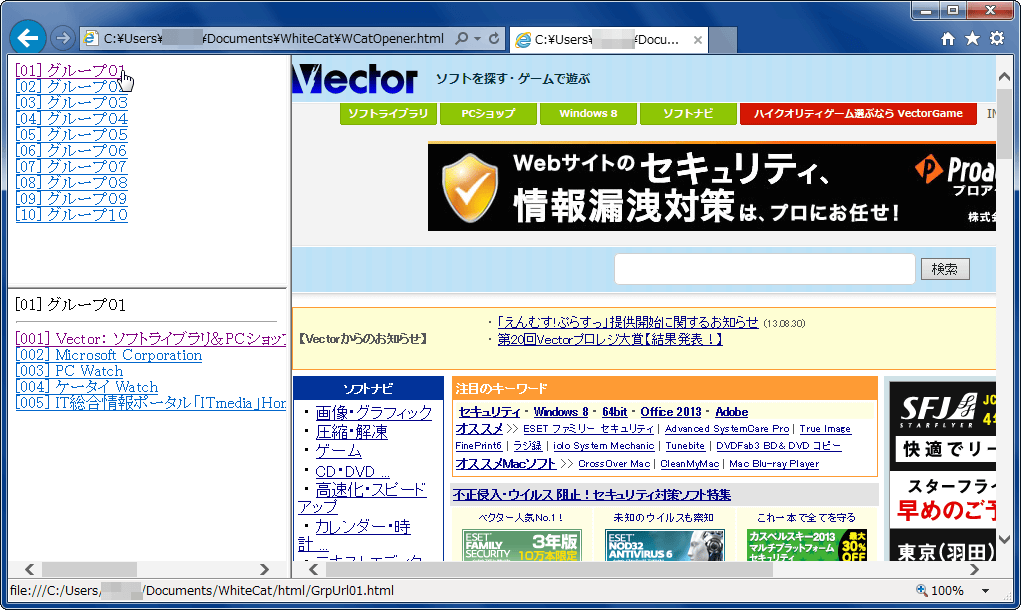1021x610 pixels.
Task: Open favorites with the star icon
Action: coord(972,39)
